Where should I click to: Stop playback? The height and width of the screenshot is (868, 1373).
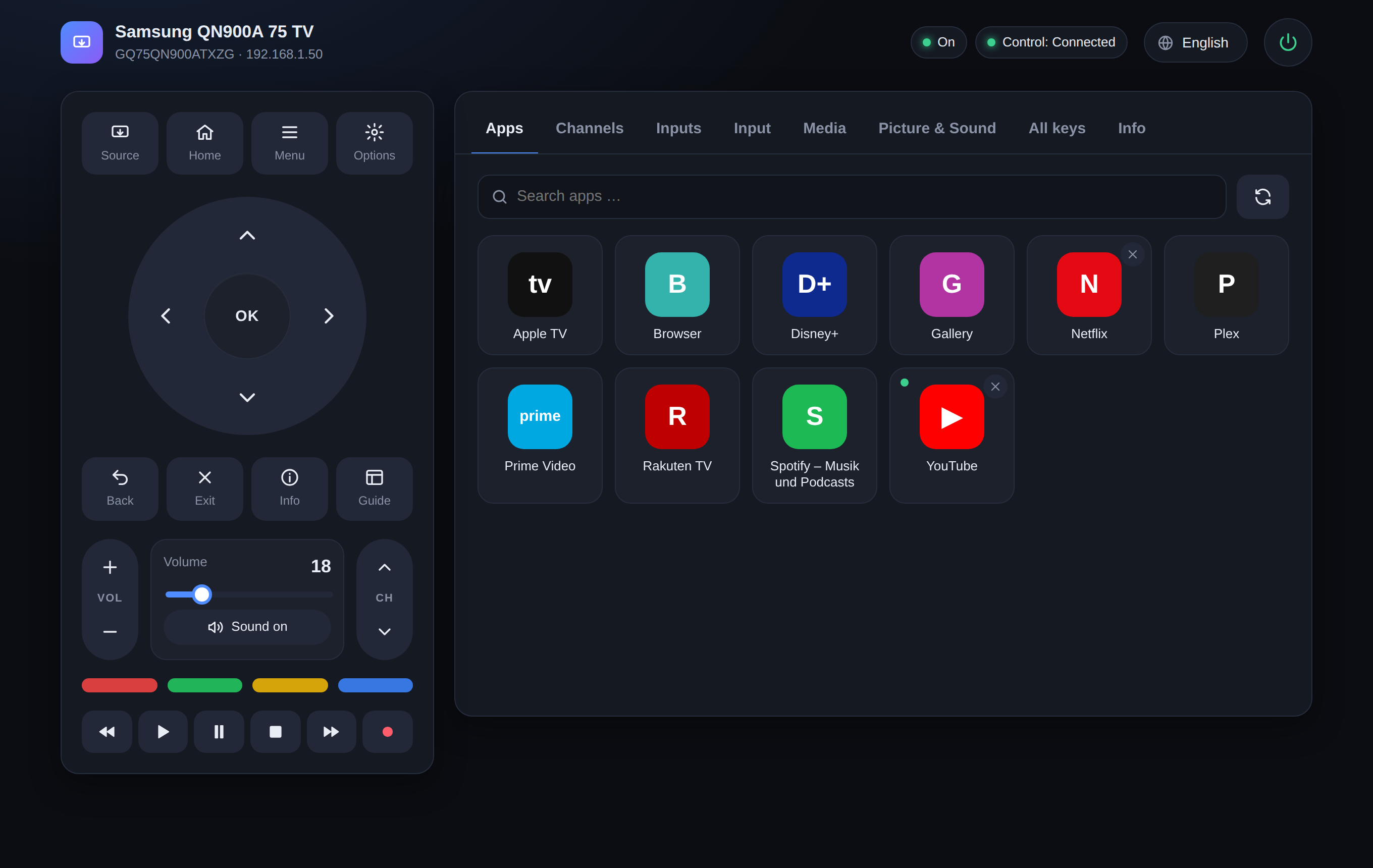click(x=276, y=732)
